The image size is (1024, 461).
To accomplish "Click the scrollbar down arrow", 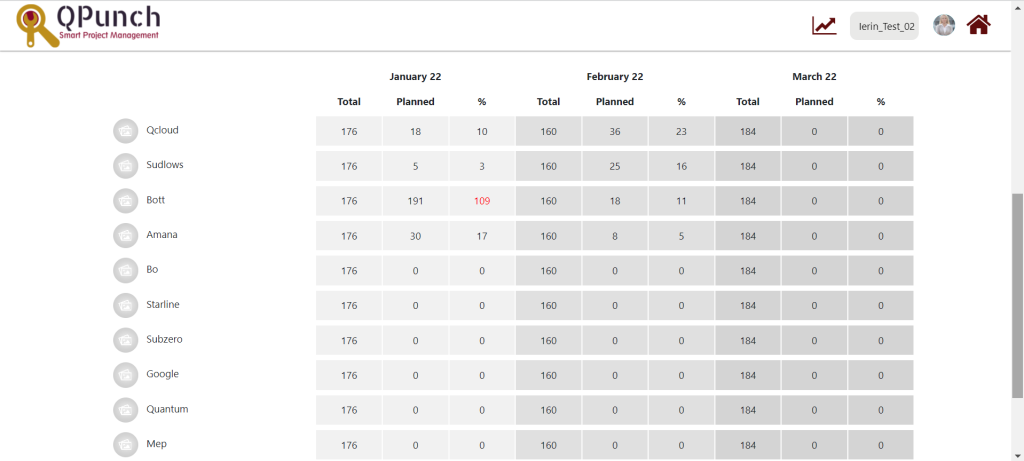I will tap(1017, 454).
